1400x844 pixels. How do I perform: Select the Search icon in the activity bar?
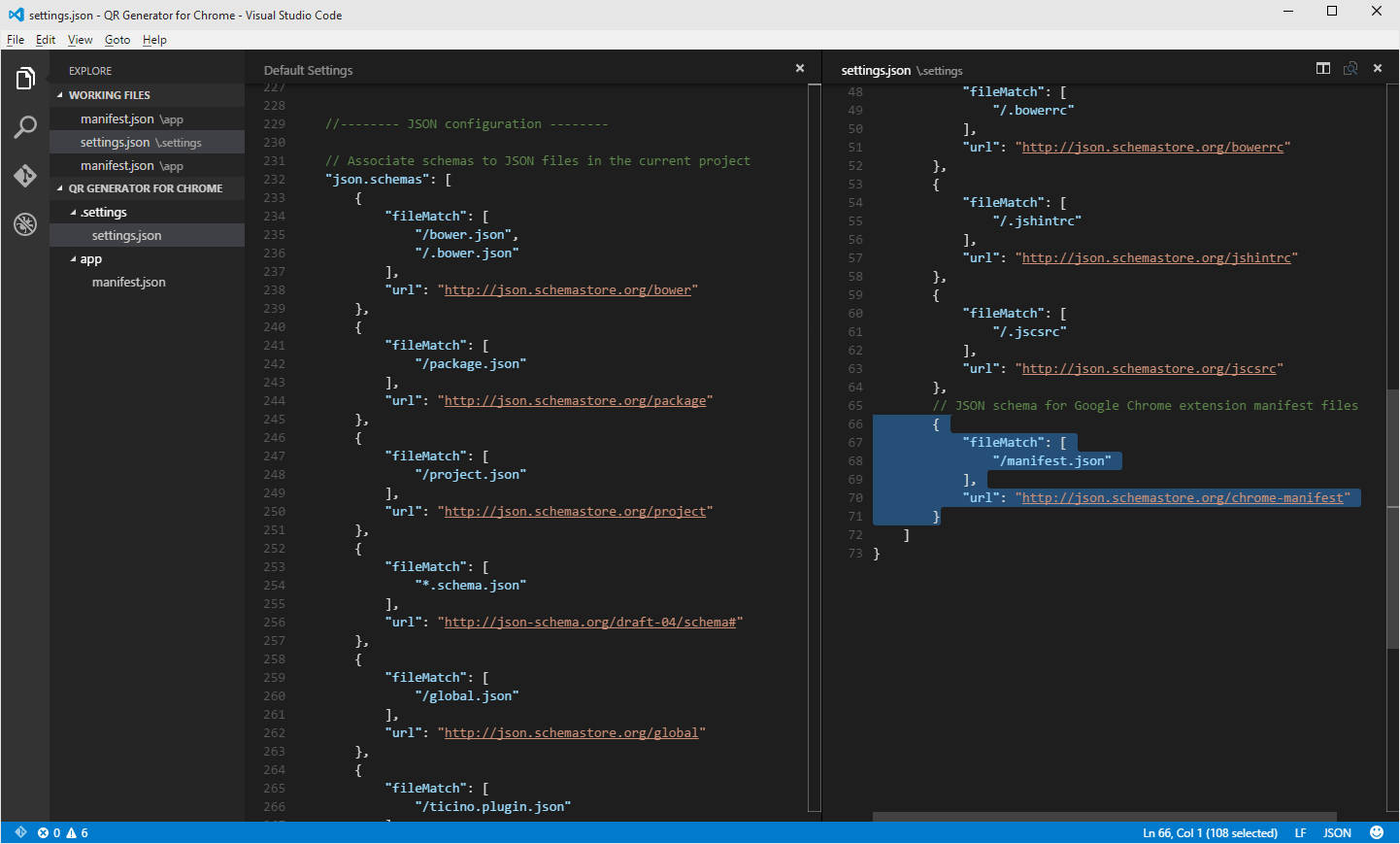coord(24,126)
